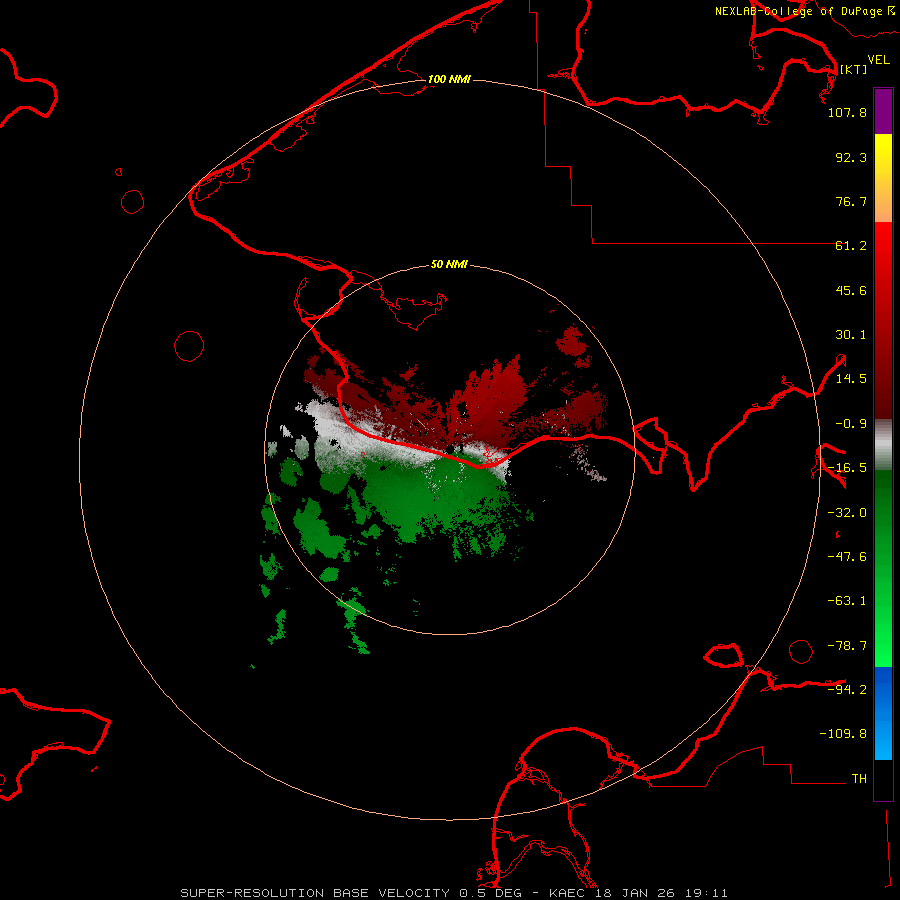Click the purple top segment of color bar
The height and width of the screenshot is (900, 900).
[883, 111]
